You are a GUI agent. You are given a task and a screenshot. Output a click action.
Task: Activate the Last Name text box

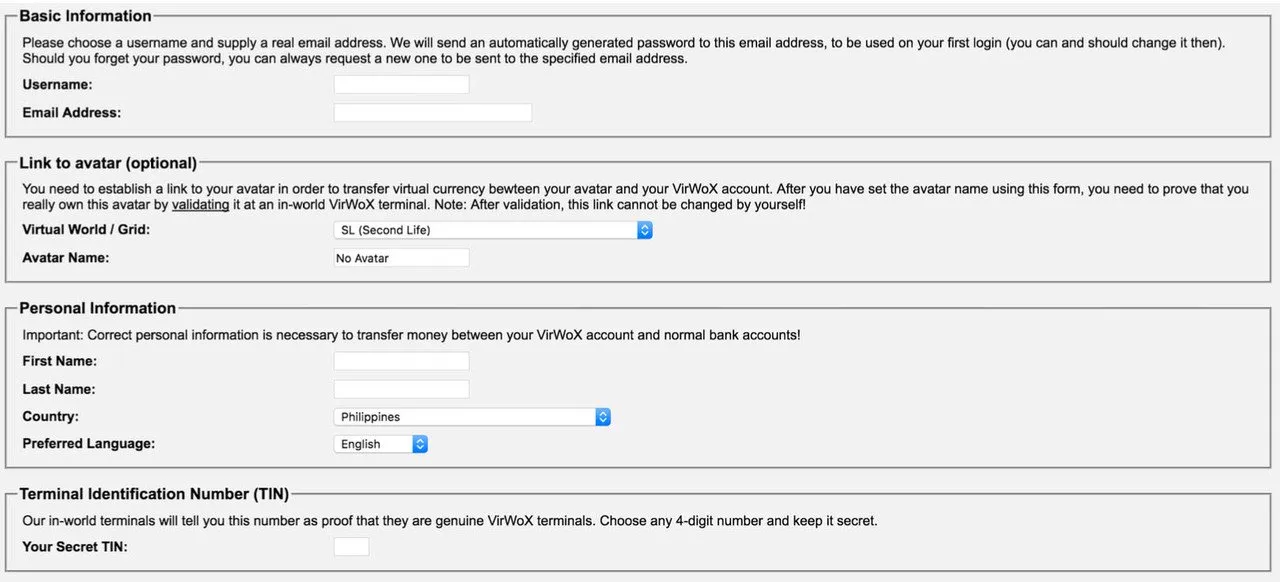tap(401, 389)
